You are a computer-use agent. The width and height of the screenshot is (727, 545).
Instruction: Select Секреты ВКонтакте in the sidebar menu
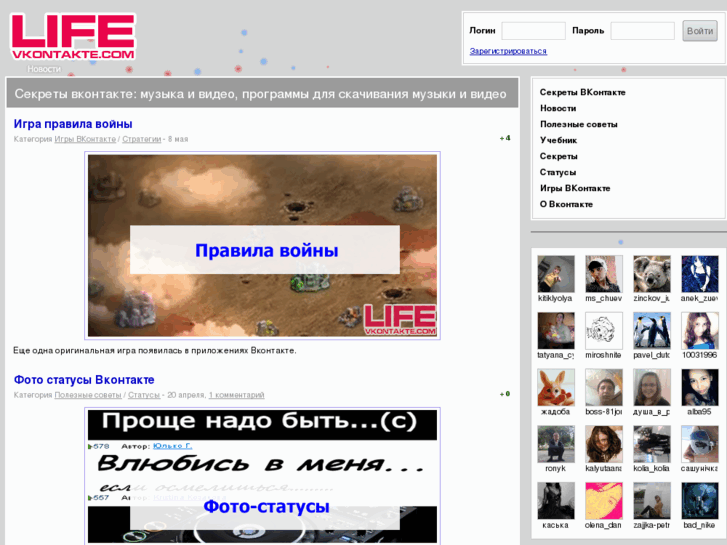[582, 92]
